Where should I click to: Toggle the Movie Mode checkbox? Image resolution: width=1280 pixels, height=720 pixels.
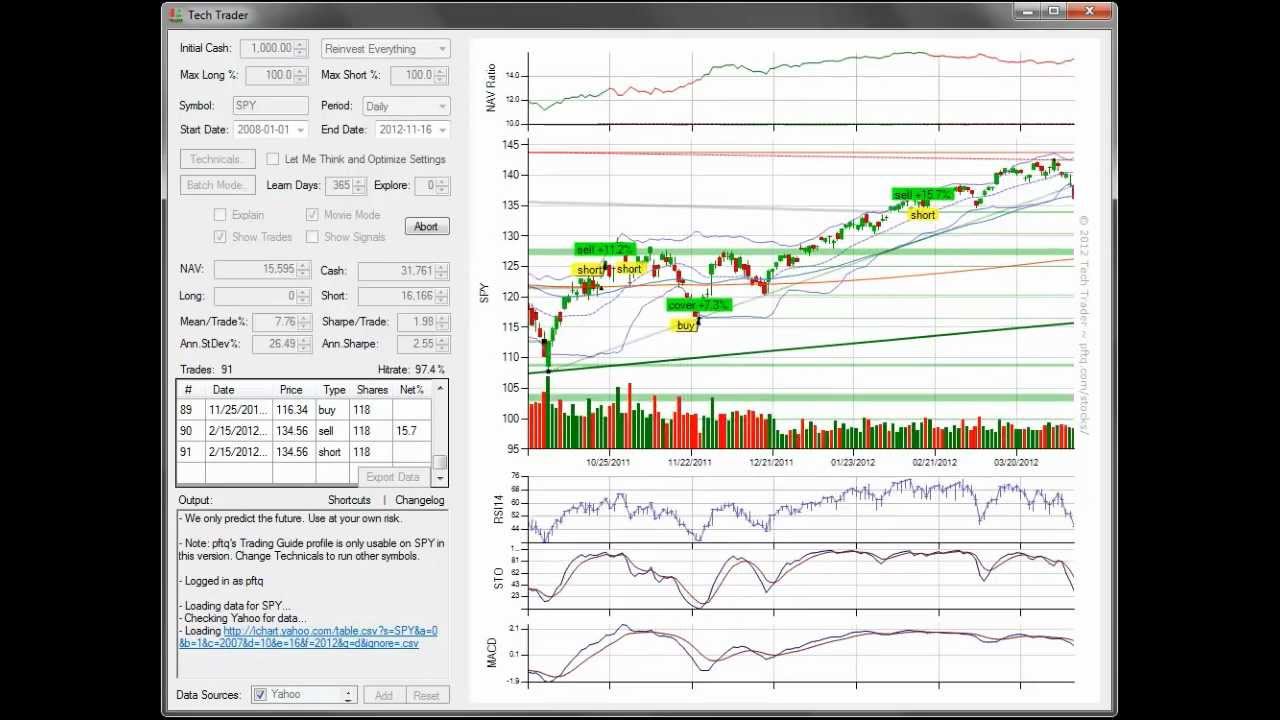312,215
